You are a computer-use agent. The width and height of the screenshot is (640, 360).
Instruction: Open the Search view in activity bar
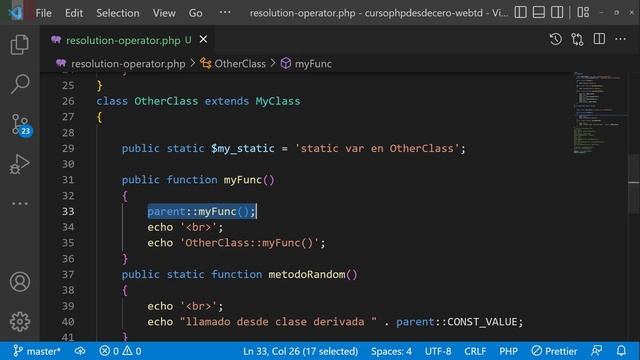20,84
